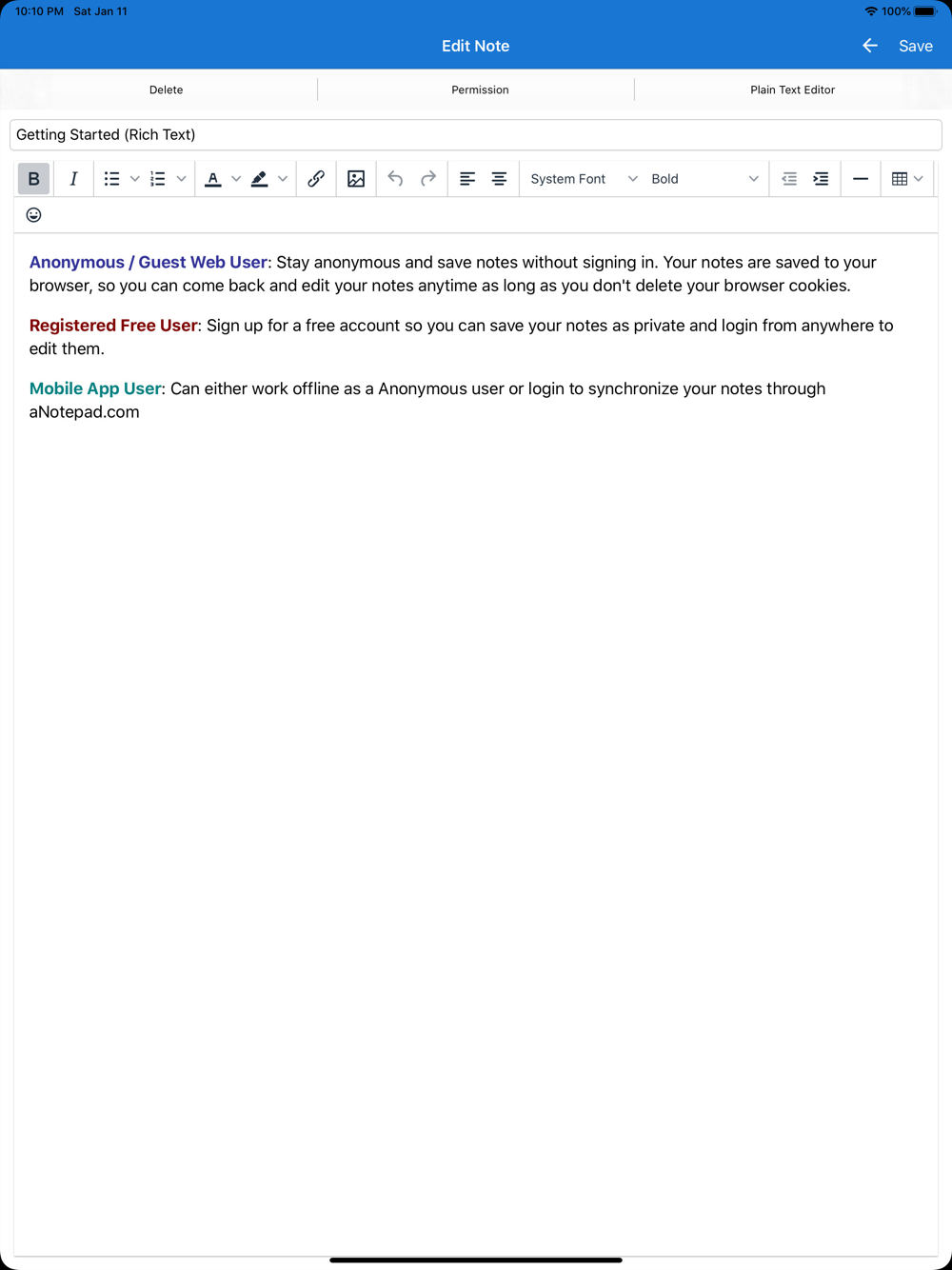
Task: Open bullet list style dropdown arrow
Action: (x=134, y=179)
